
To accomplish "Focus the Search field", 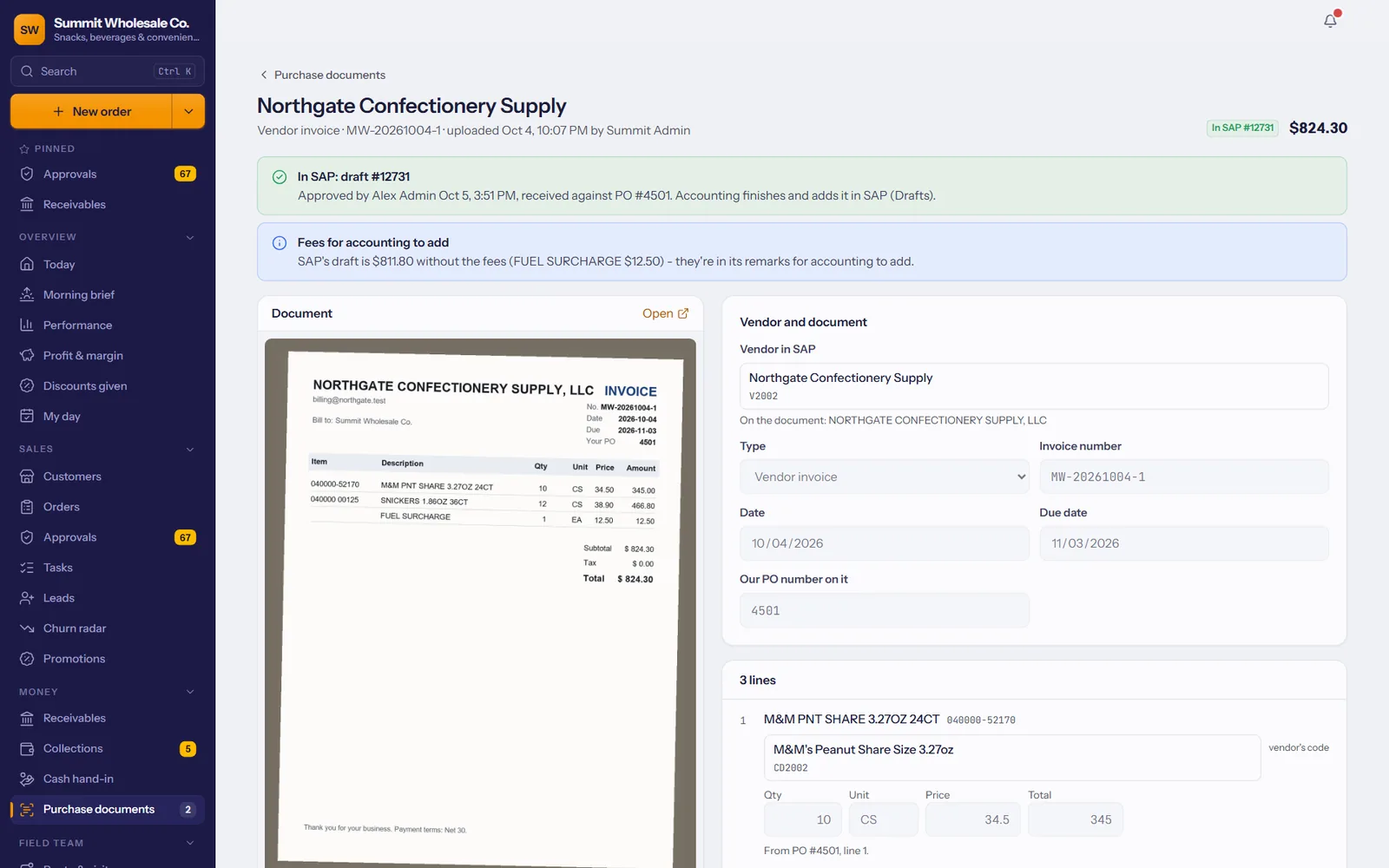I will tap(108, 71).
